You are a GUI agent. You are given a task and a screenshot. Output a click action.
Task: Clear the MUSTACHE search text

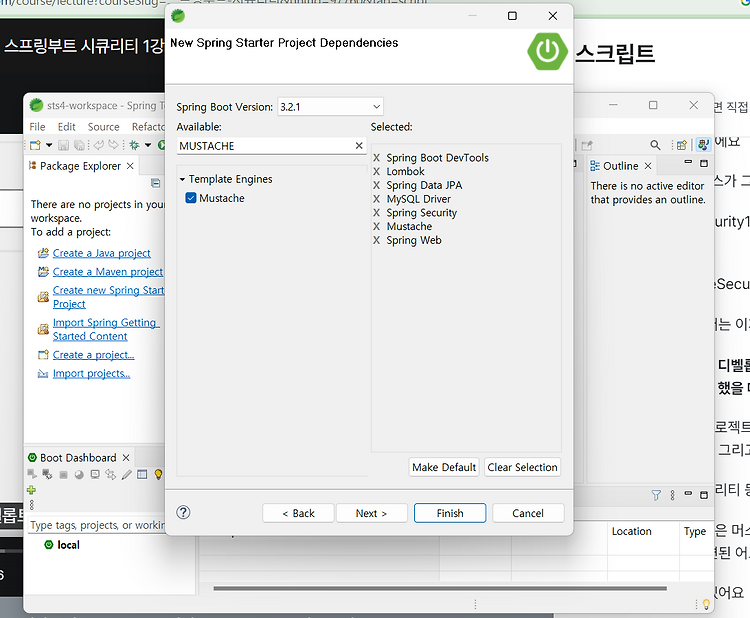(x=359, y=145)
